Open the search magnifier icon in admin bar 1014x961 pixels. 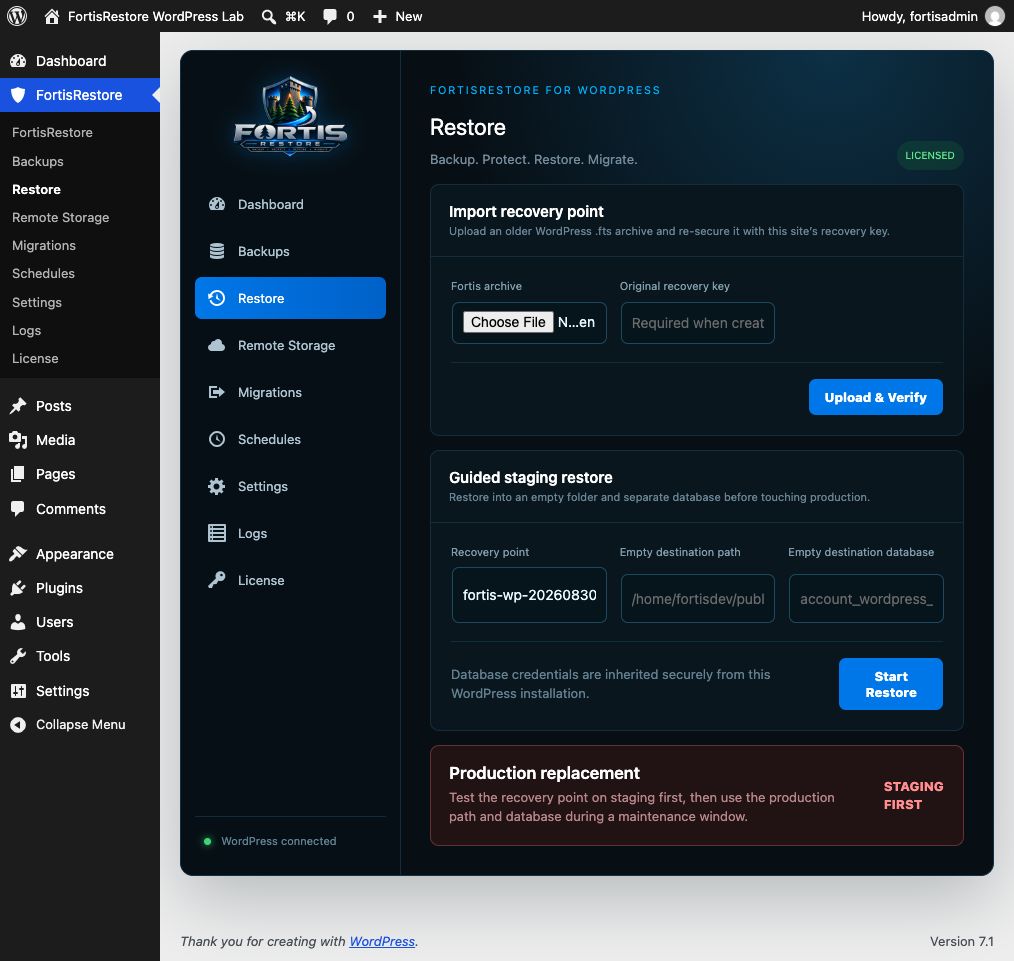[x=268, y=17]
